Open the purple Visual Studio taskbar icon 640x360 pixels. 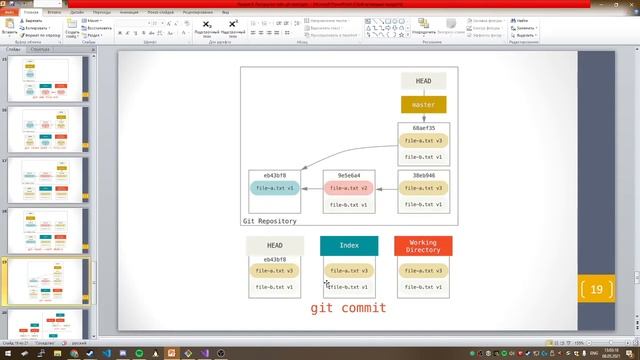pos(204,353)
